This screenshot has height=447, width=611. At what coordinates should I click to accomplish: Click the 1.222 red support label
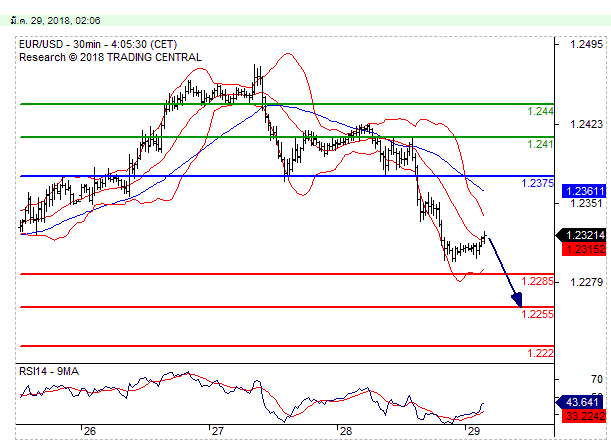click(x=540, y=353)
